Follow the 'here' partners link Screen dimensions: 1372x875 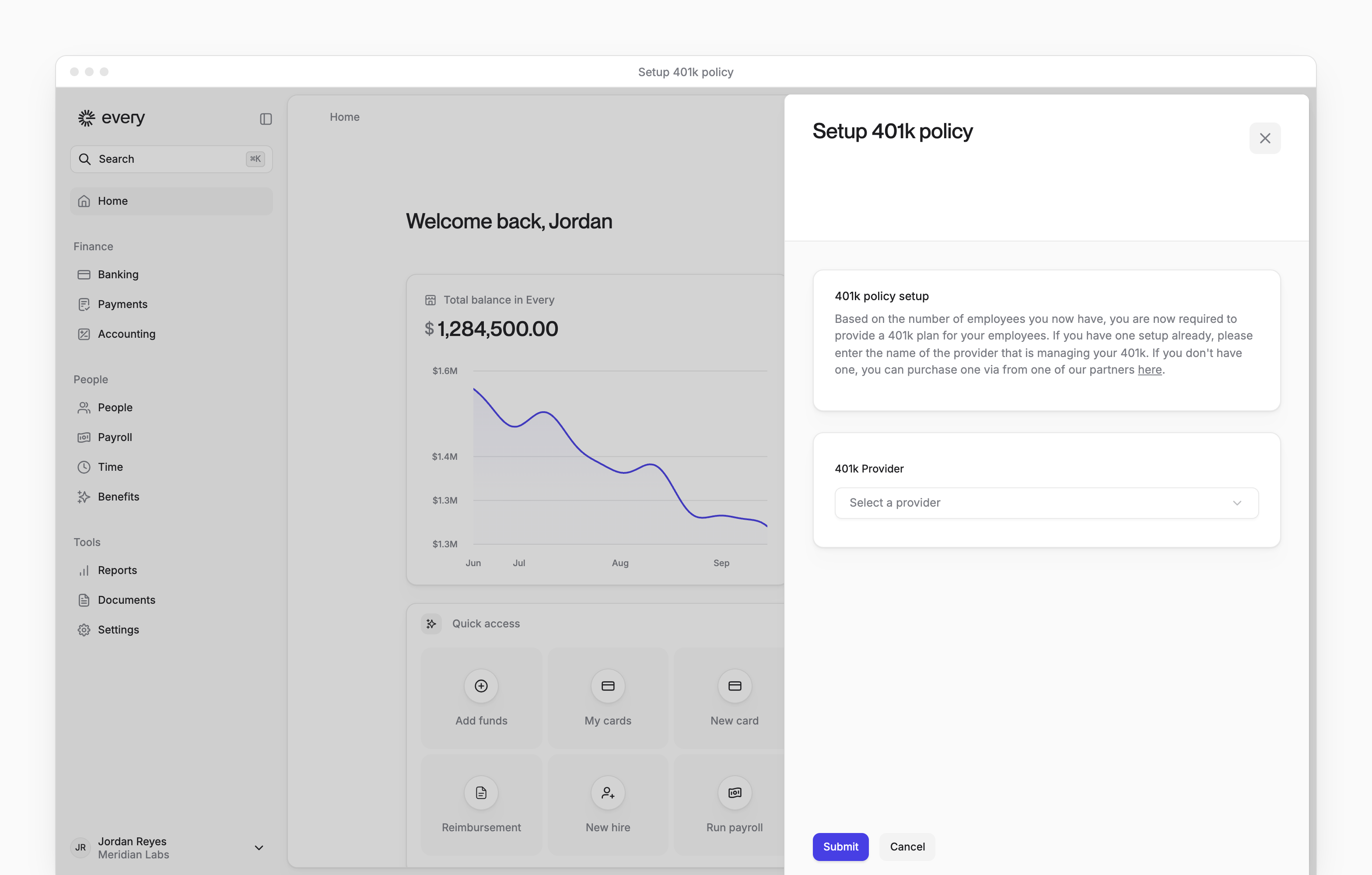1149,370
